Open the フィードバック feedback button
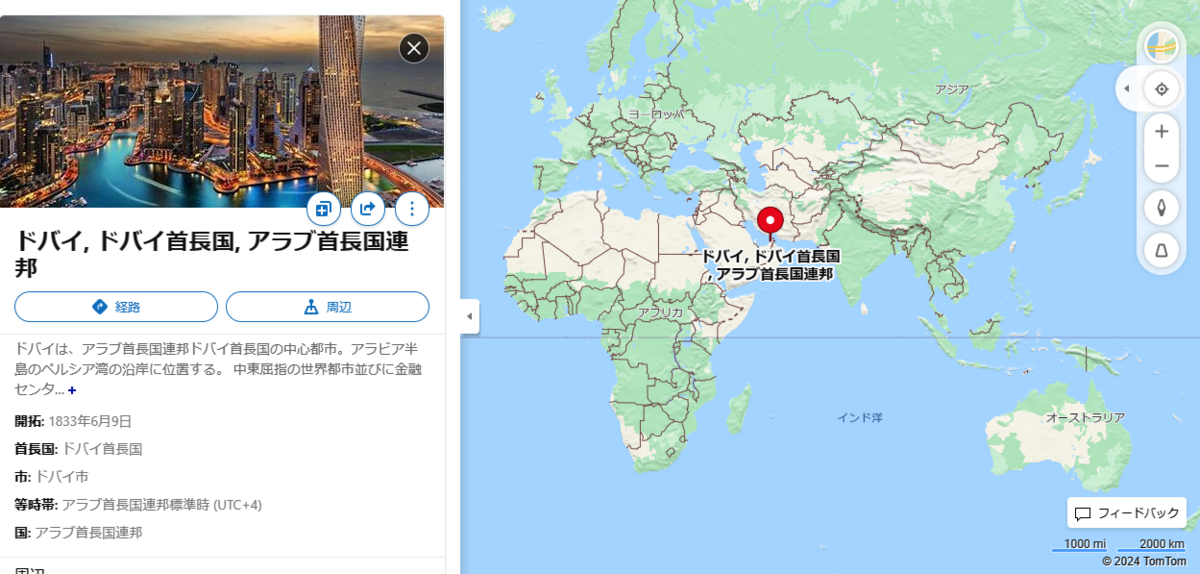This screenshot has height=574, width=1200. [x=1127, y=513]
